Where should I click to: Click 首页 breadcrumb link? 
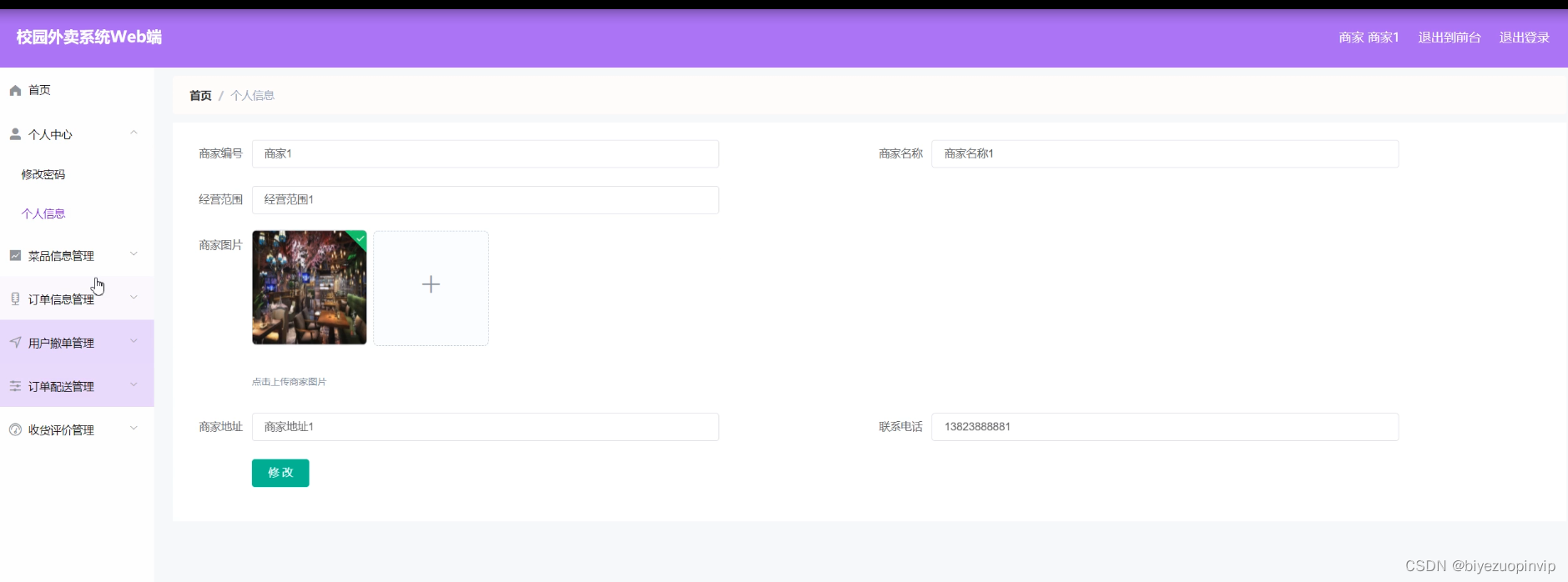[200, 95]
